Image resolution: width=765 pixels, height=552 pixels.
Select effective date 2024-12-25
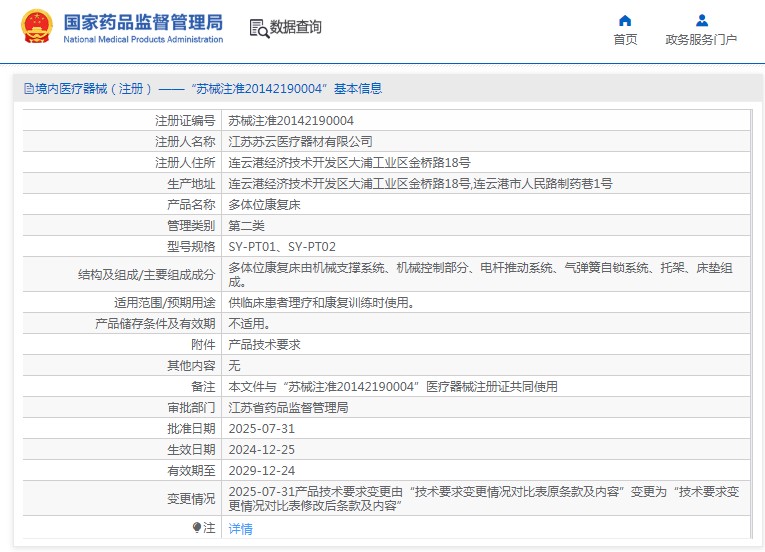[x=262, y=450]
